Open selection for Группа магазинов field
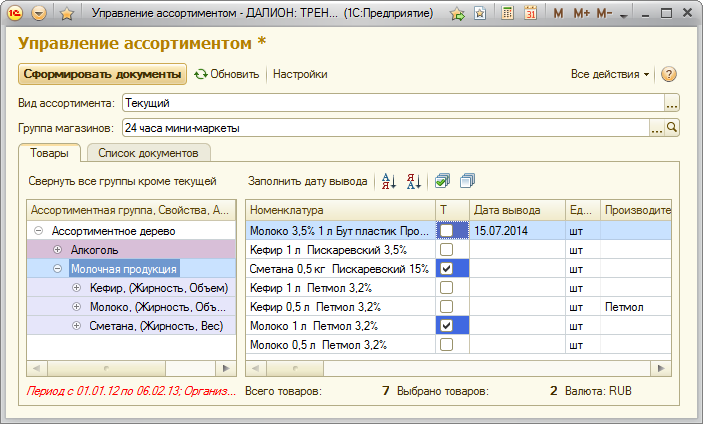 (x=657, y=128)
